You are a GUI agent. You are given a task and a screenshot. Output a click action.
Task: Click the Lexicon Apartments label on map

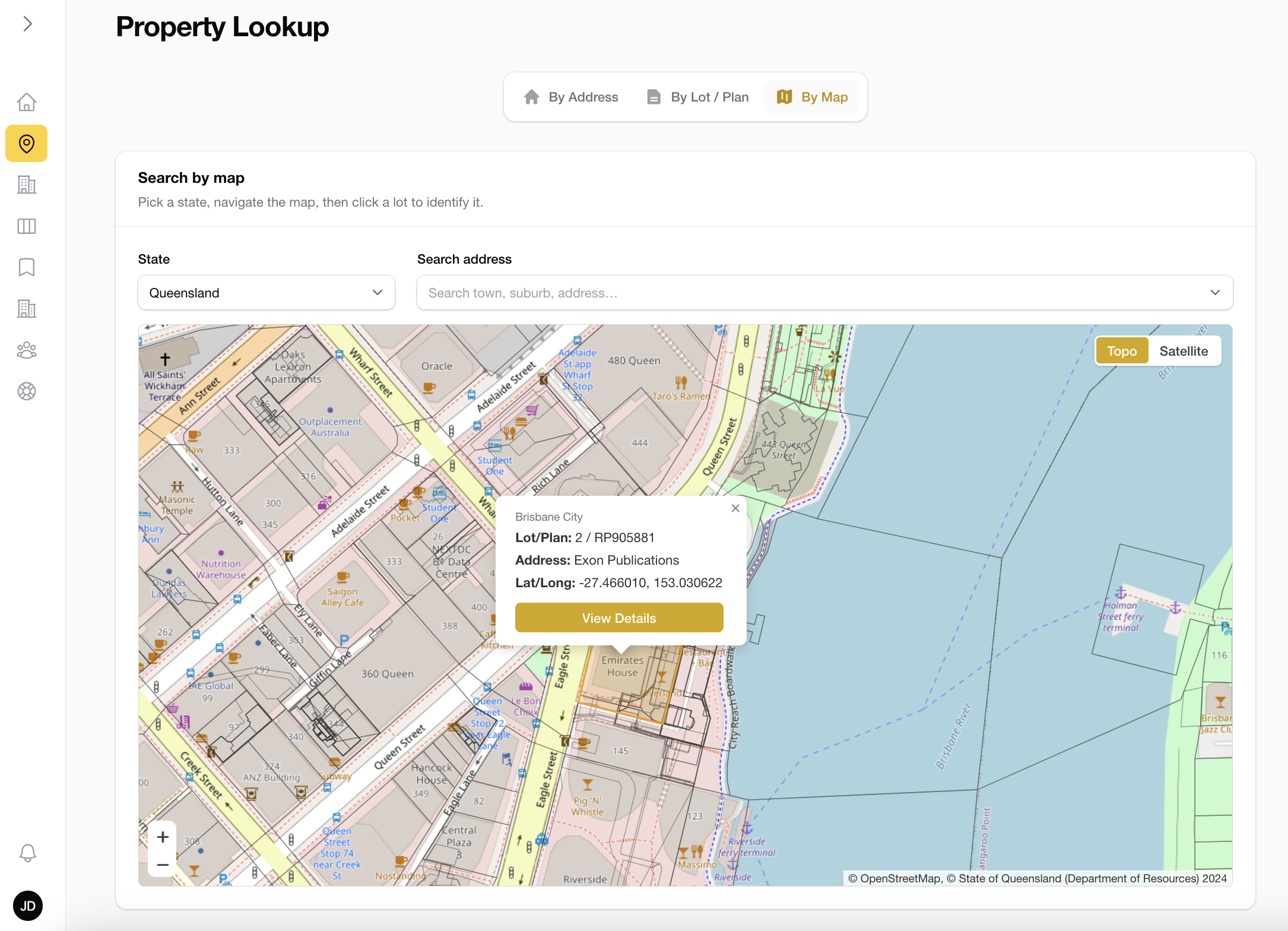[293, 373]
